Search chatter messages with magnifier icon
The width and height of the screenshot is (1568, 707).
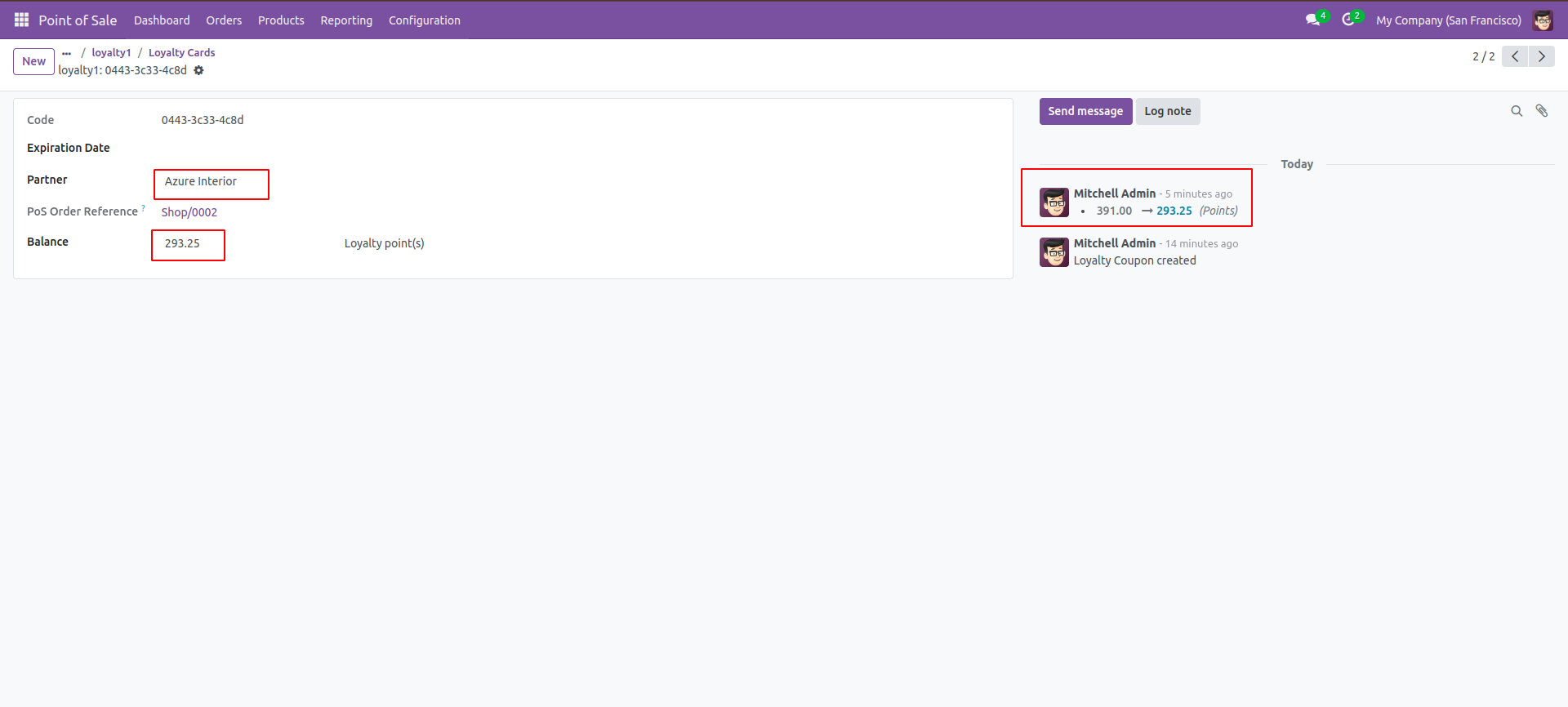point(1517,111)
